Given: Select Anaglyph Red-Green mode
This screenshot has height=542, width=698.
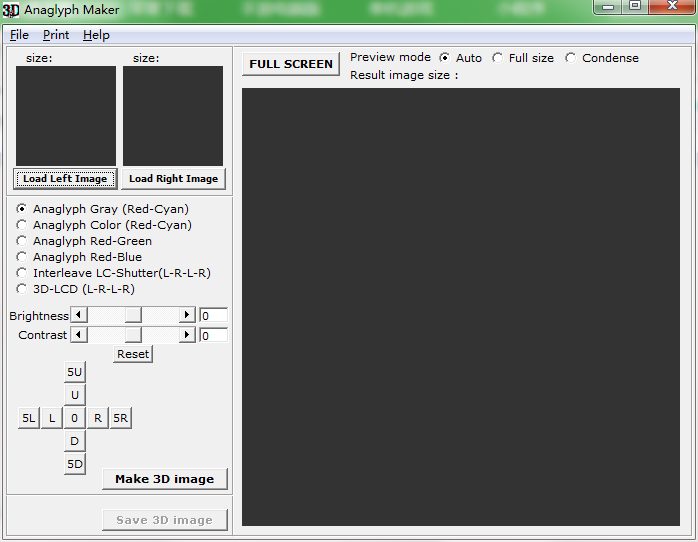Looking at the screenshot, I should point(84,241).
